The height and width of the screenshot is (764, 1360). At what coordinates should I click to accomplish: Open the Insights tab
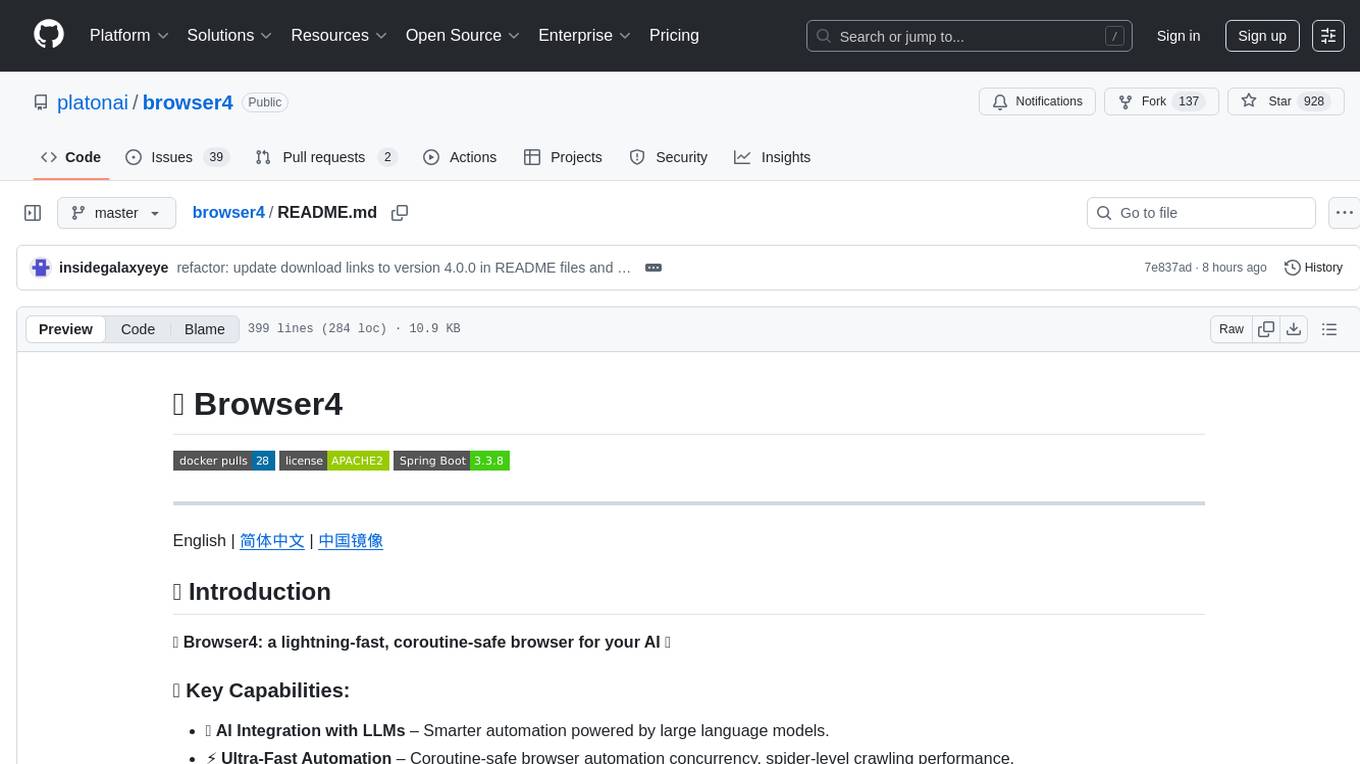772,157
